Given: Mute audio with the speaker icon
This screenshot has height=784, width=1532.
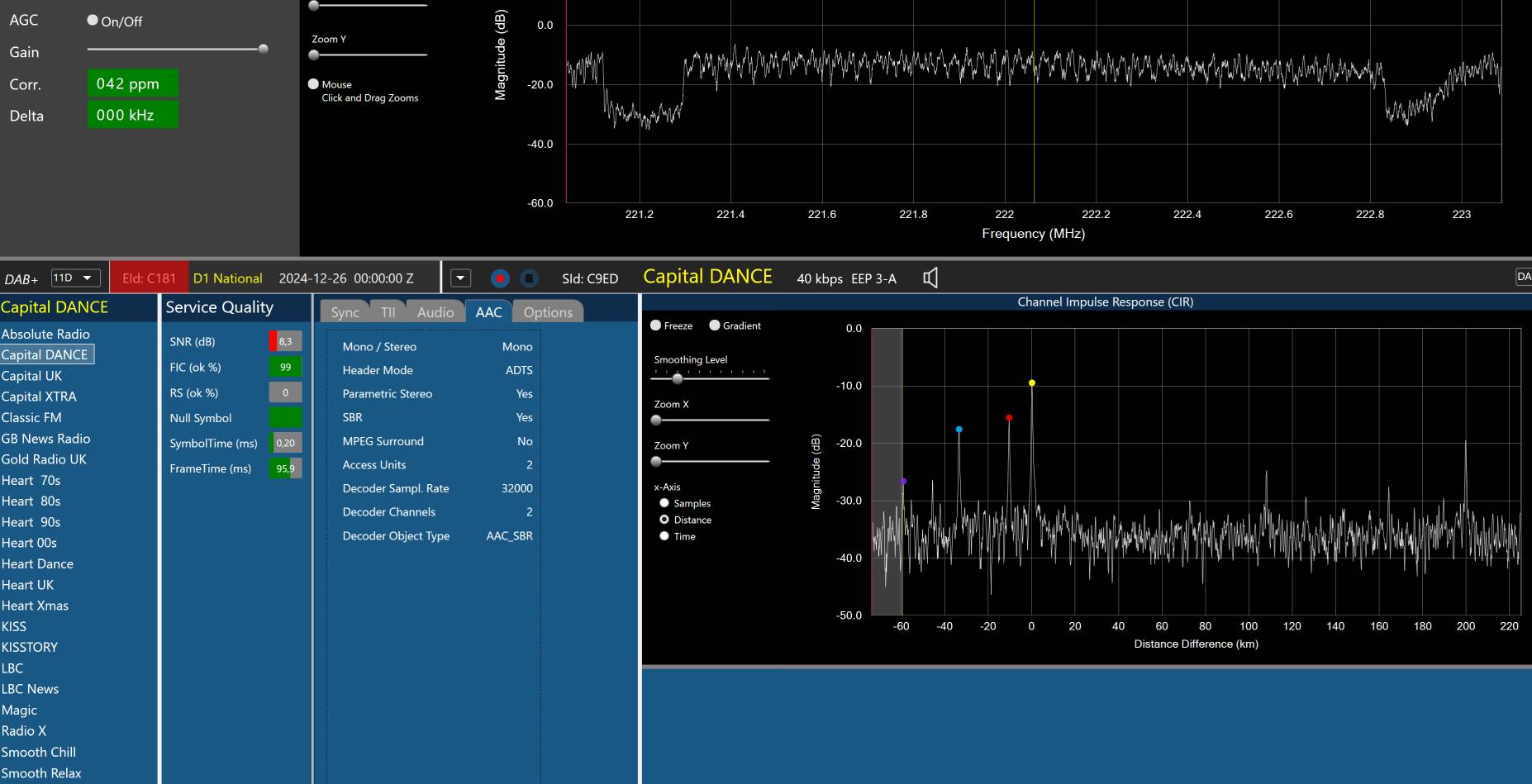Looking at the screenshot, I should 930,278.
